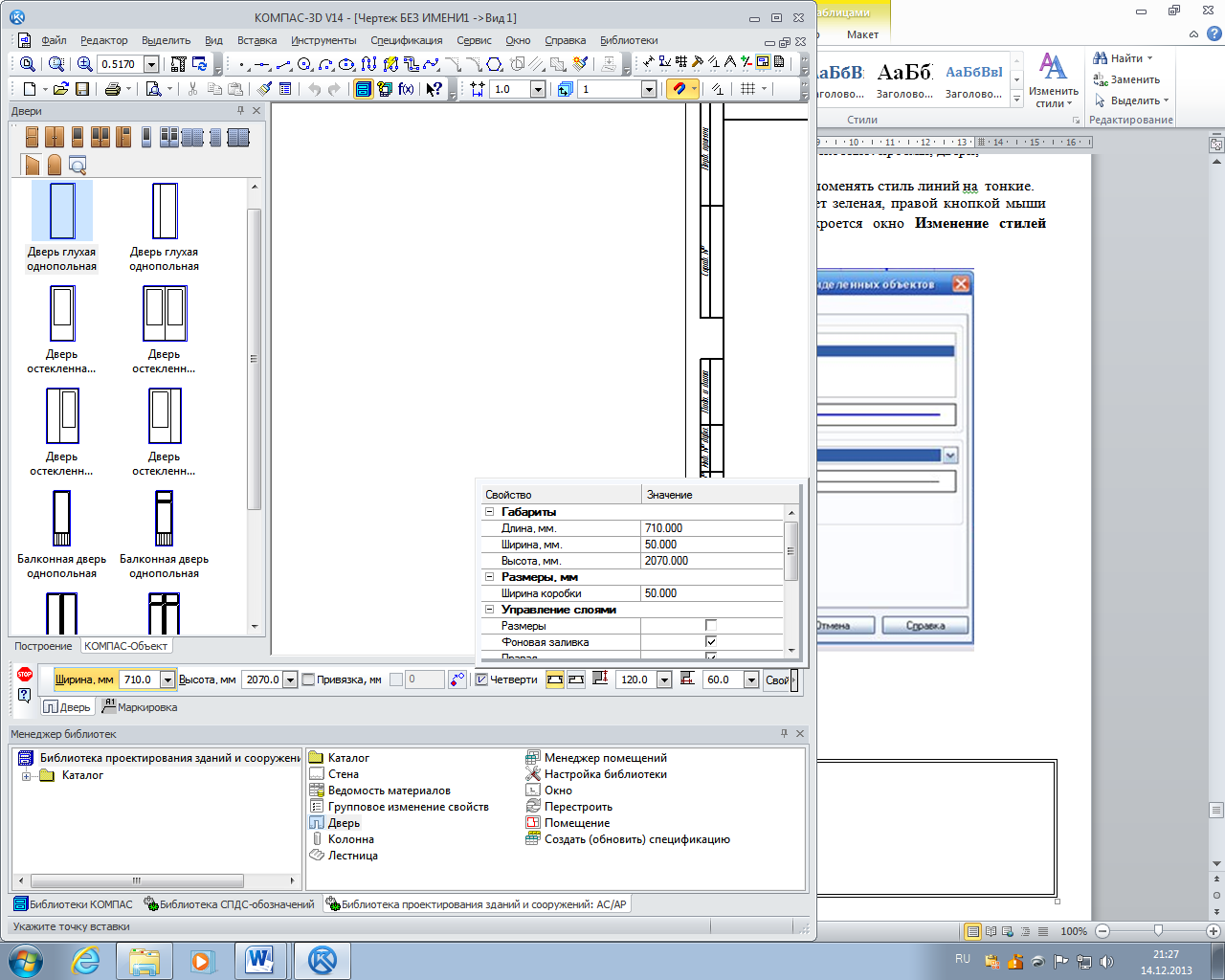
Task: Select the first Балконная дверь однопольная thumbnail
Action: point(62,518)
